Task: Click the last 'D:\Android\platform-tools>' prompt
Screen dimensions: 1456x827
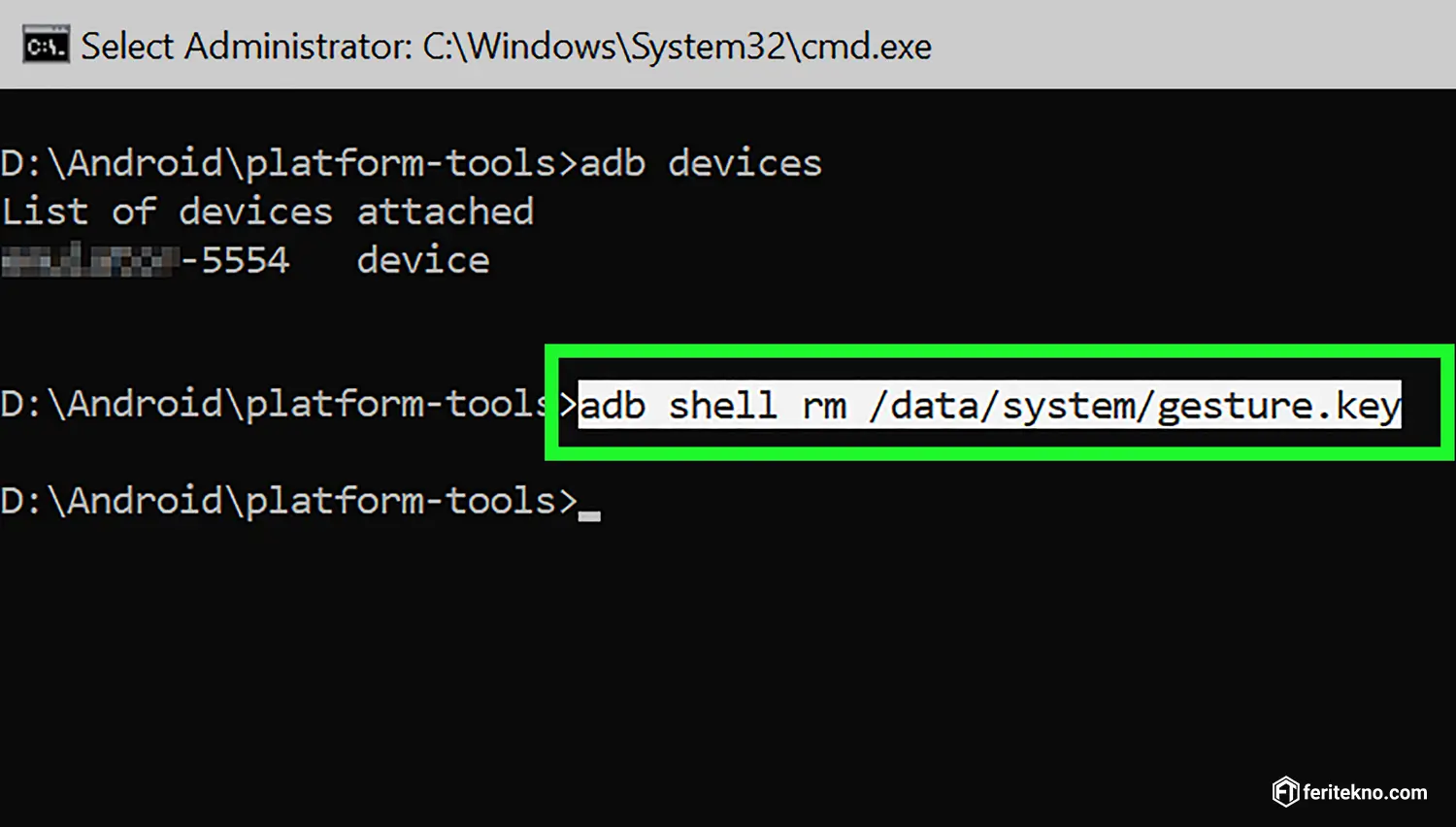Action: (x=289, y=501)
